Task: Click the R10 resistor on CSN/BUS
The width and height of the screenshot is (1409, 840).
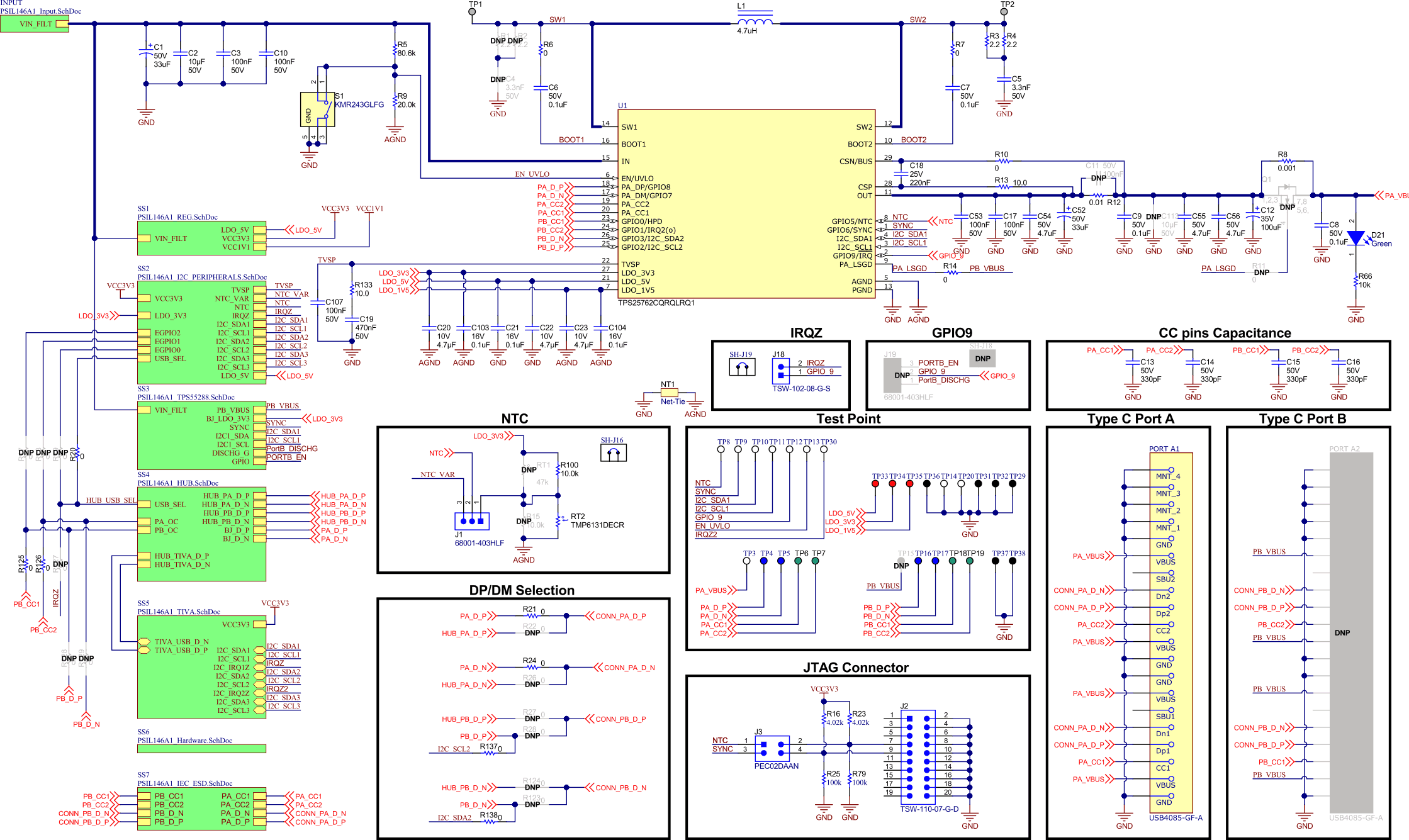Action: tap(1004, 161)
